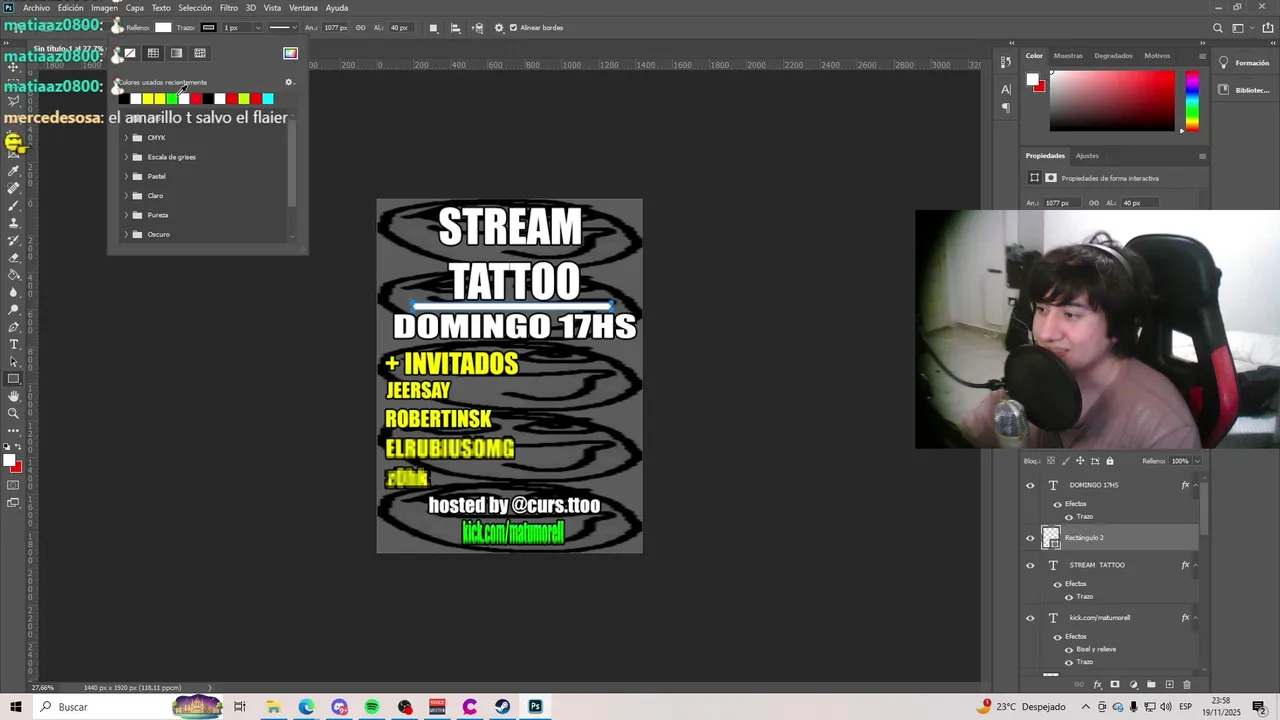The width and height of the screenshot is (1280, 720).
Task: Toggle lock transparent pixels
Action: pos(1050,461)
